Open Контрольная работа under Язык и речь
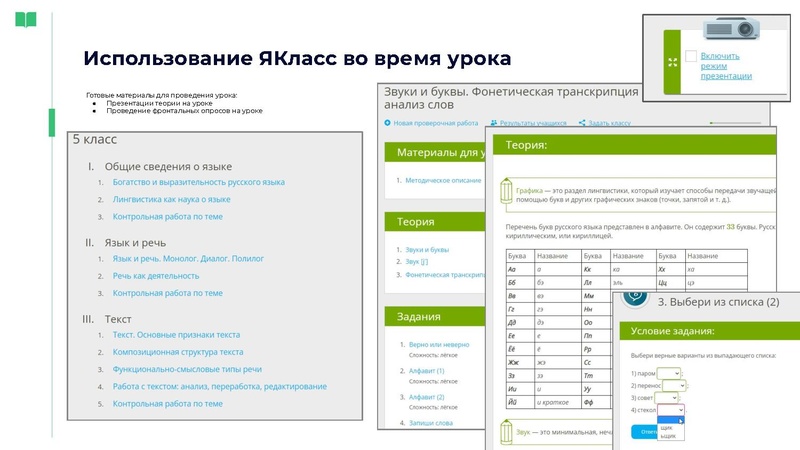This screenshot has width=800, height=450. pyautogui.click(x=167, y=293)
